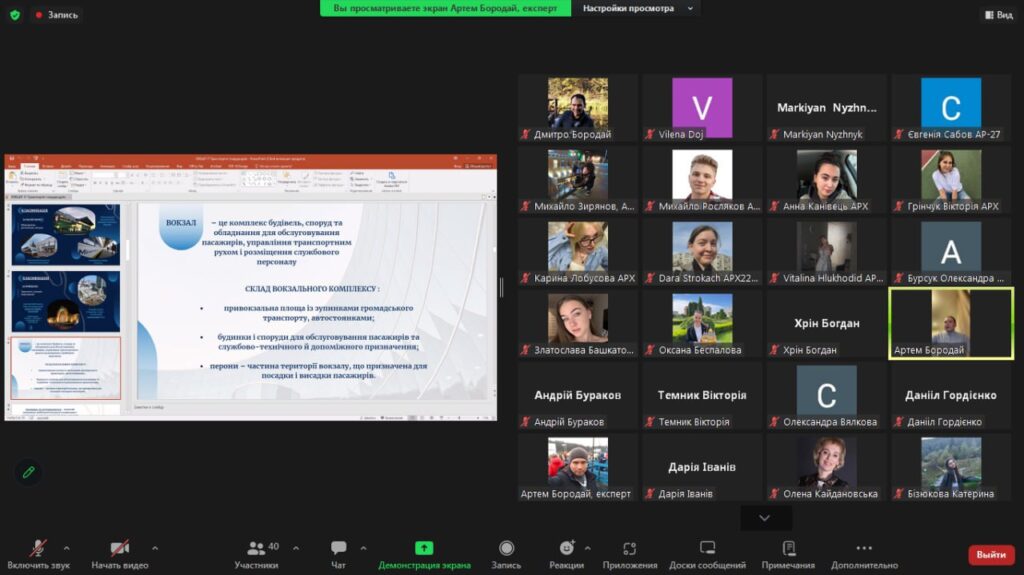Expand audio options arrow next to microphone
The image size is (1024, 575).
[67, 548]
